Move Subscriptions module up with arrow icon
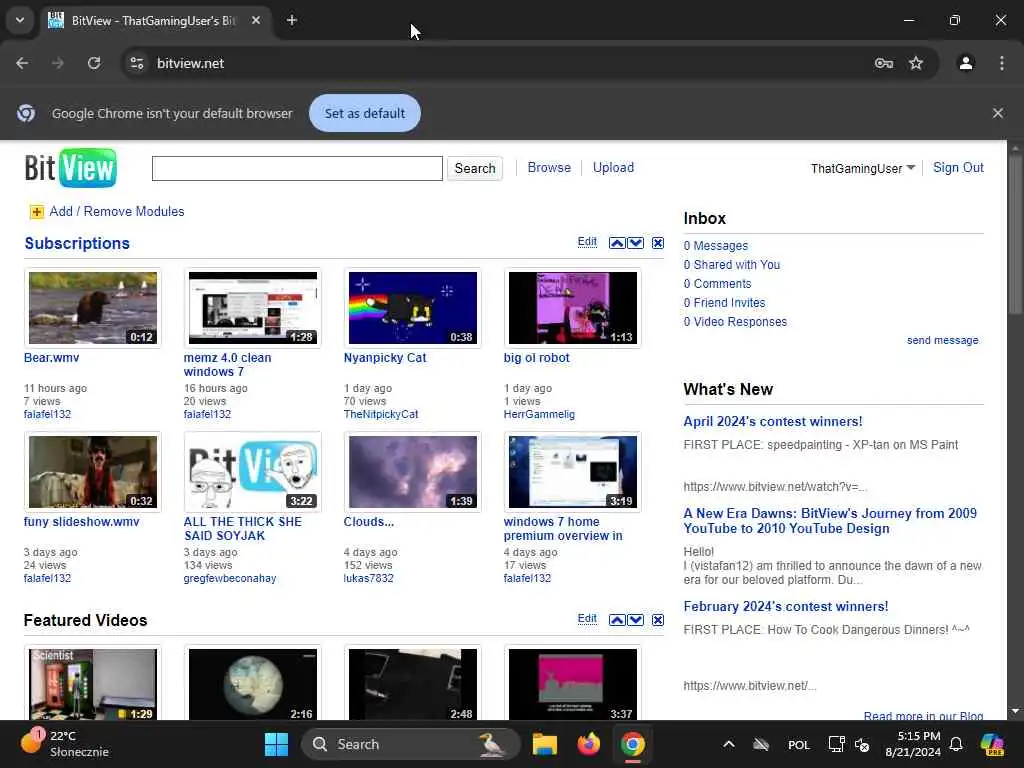This screenshot has width=1024, height=768. (617, 243)
